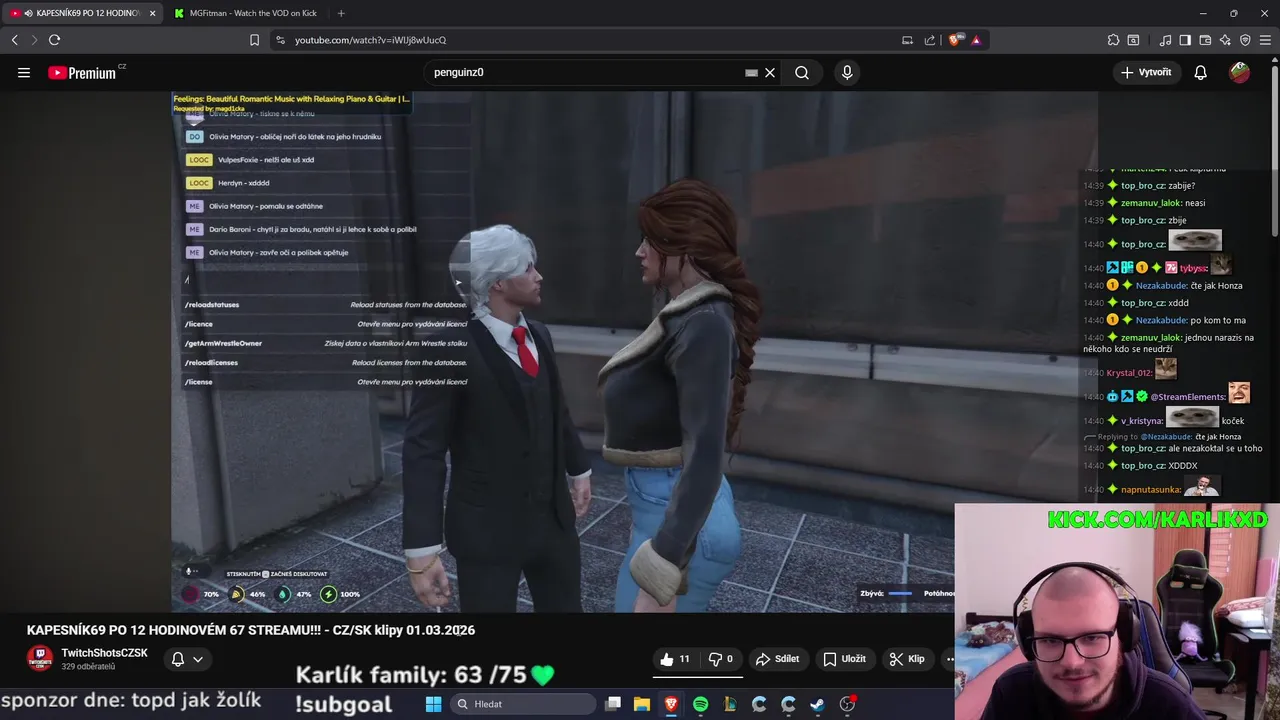
Task: Reload the page
Action: click(x=54, y=40)
